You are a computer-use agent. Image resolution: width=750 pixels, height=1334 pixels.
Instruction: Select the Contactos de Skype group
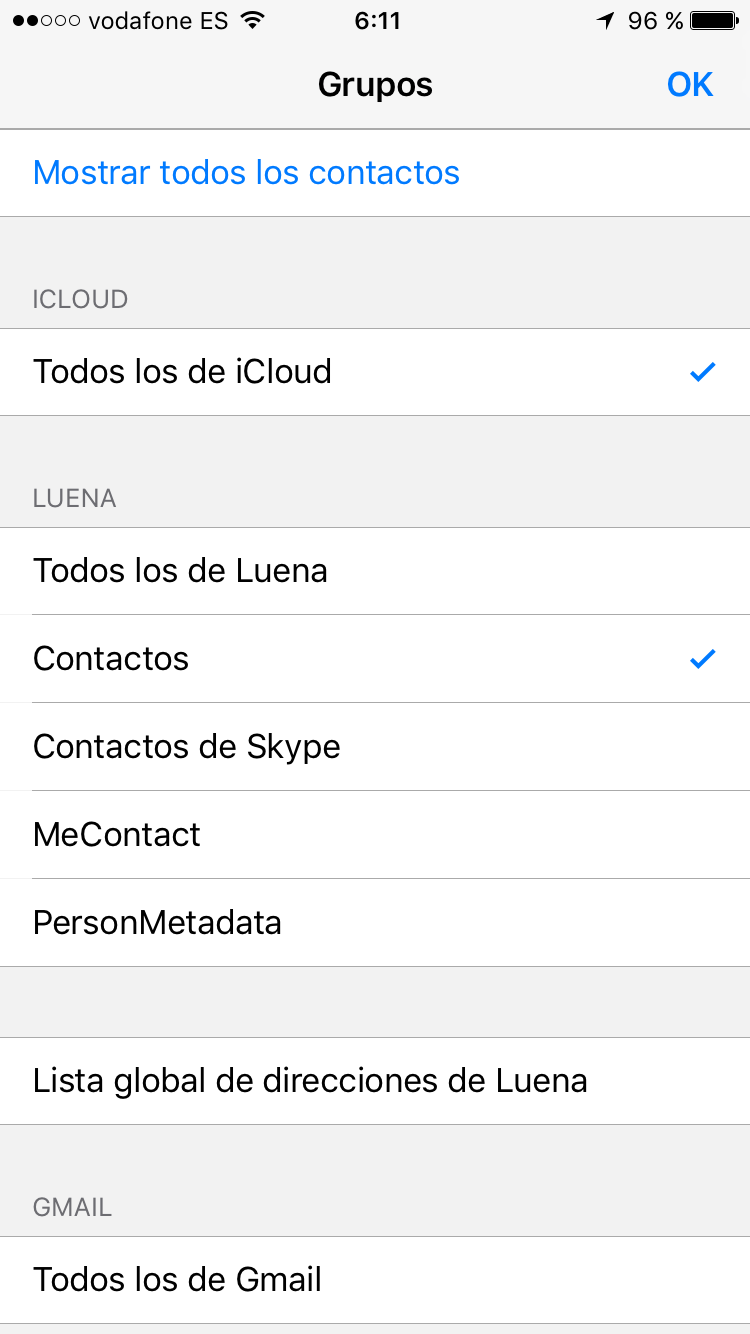coord(187,747)
